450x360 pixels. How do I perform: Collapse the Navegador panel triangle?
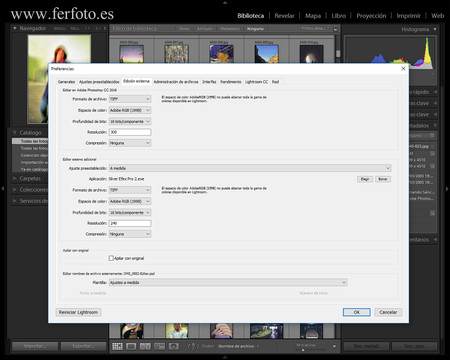(15, 28)
